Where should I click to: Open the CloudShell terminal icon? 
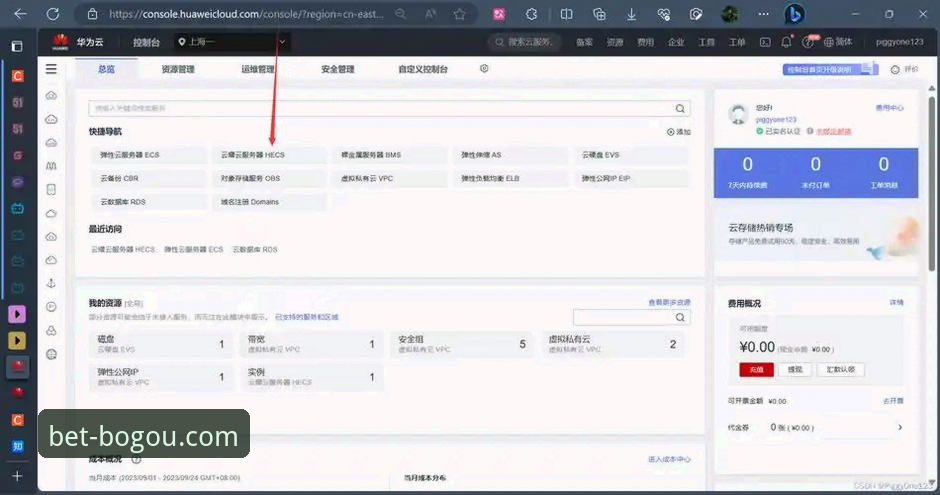pos(765,42)
